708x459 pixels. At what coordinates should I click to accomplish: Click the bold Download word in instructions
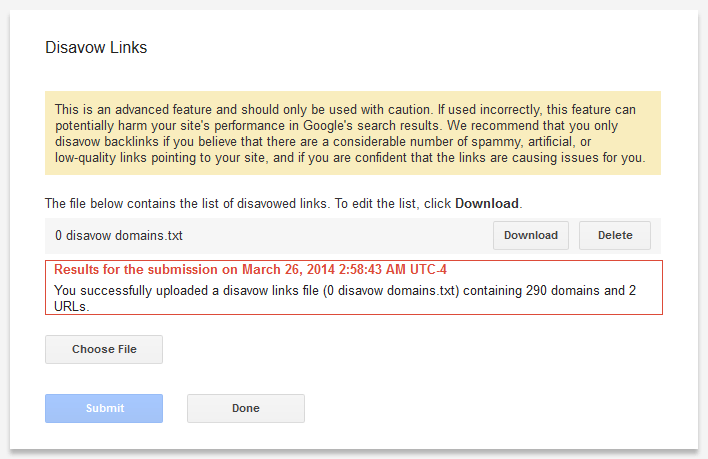(487, 203)
